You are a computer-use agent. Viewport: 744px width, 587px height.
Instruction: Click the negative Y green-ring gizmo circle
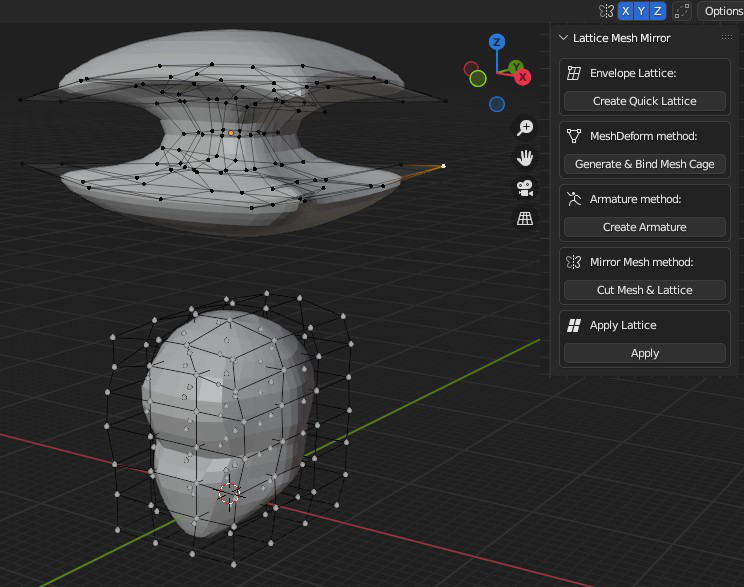point(478,79)
